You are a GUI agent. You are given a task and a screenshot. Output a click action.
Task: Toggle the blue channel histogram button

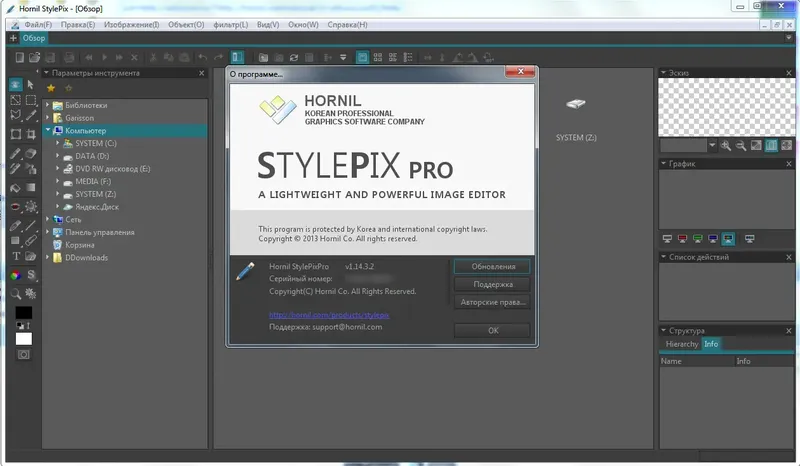[713, 239]
